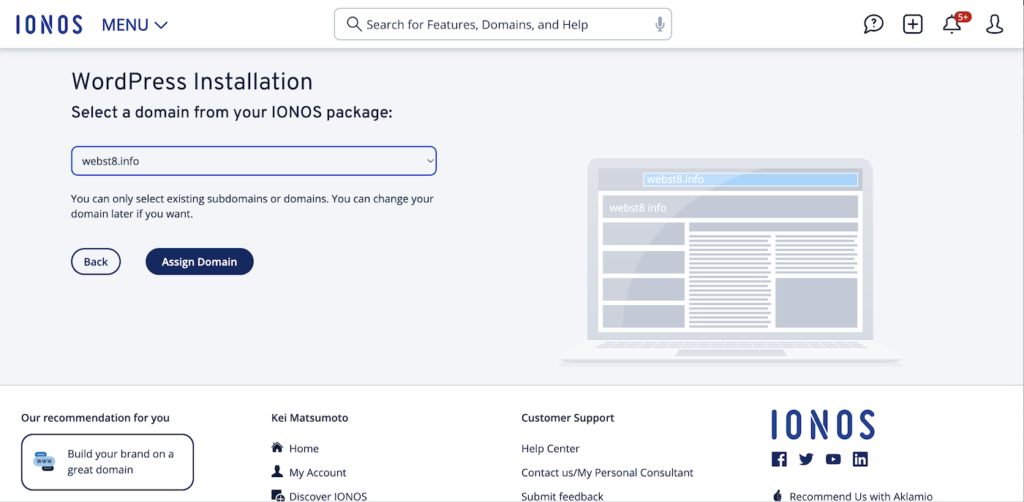The width and height of the screenshot is (1024, 502).
Task: Click the plus add product icon
Action: click(912, 25)
